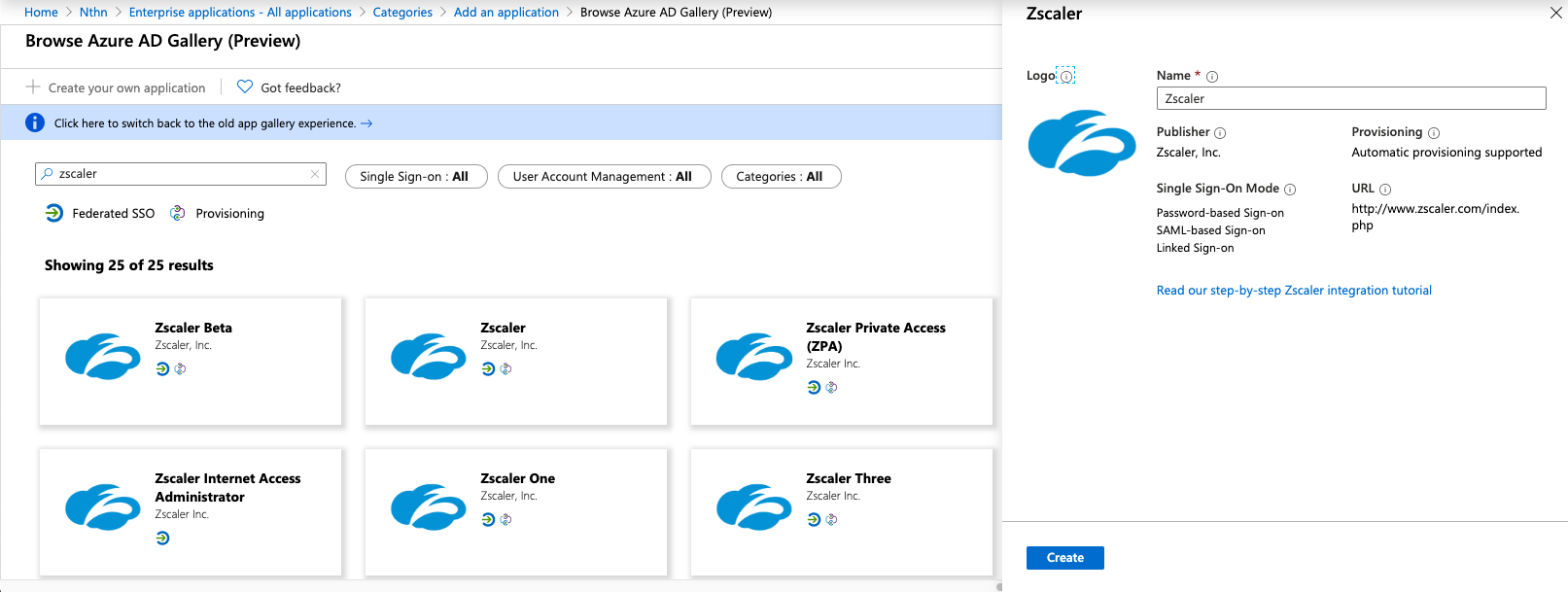Screen dimensions: 1568x592
Task: Close the Zscaler details panel
Action: [1555, 13]
